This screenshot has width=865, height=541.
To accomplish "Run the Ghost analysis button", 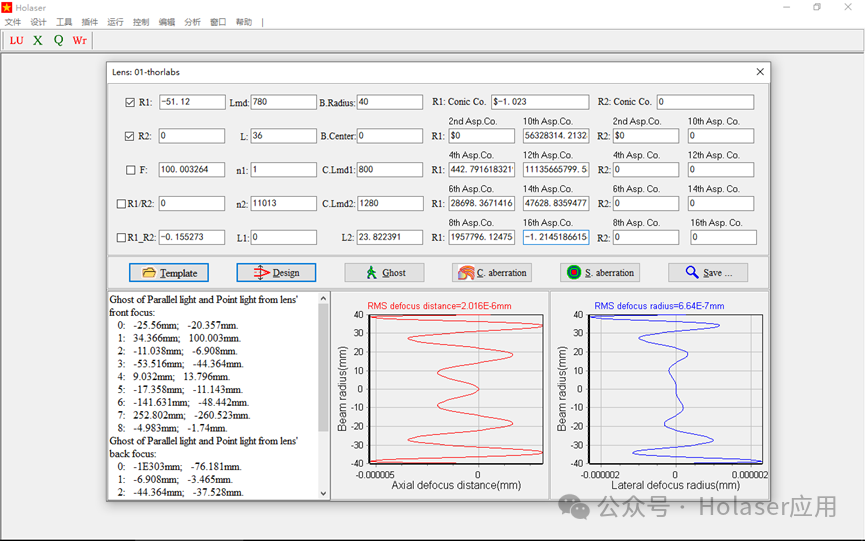I will (385, 272).
